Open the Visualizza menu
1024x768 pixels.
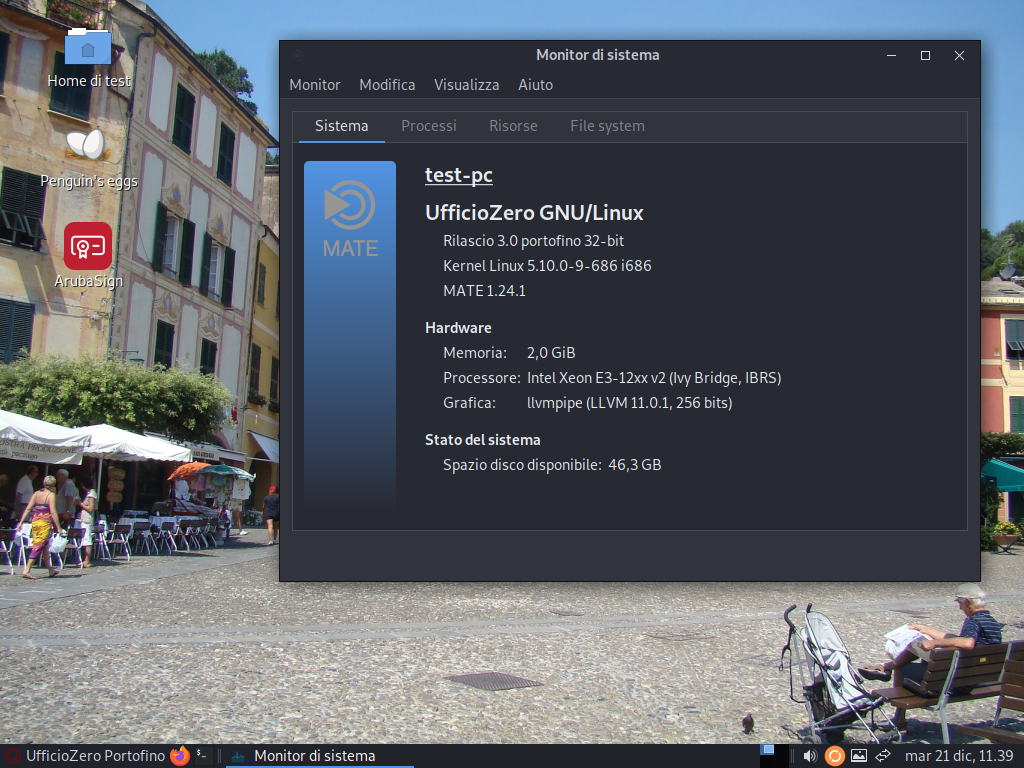(x=466, y=85)
